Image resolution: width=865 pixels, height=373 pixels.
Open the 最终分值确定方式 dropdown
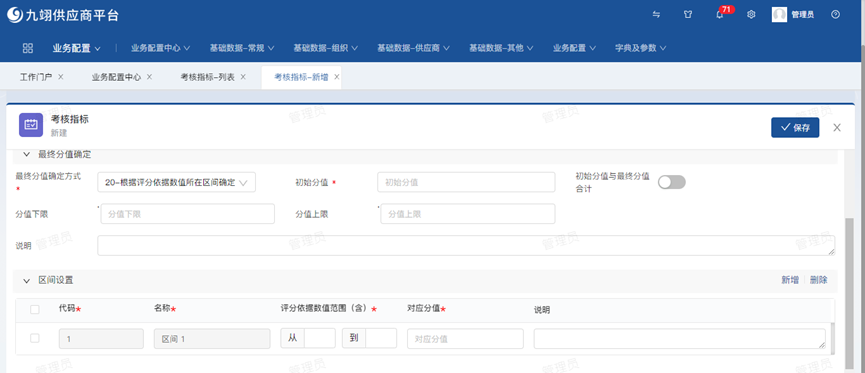click(177, 182)
